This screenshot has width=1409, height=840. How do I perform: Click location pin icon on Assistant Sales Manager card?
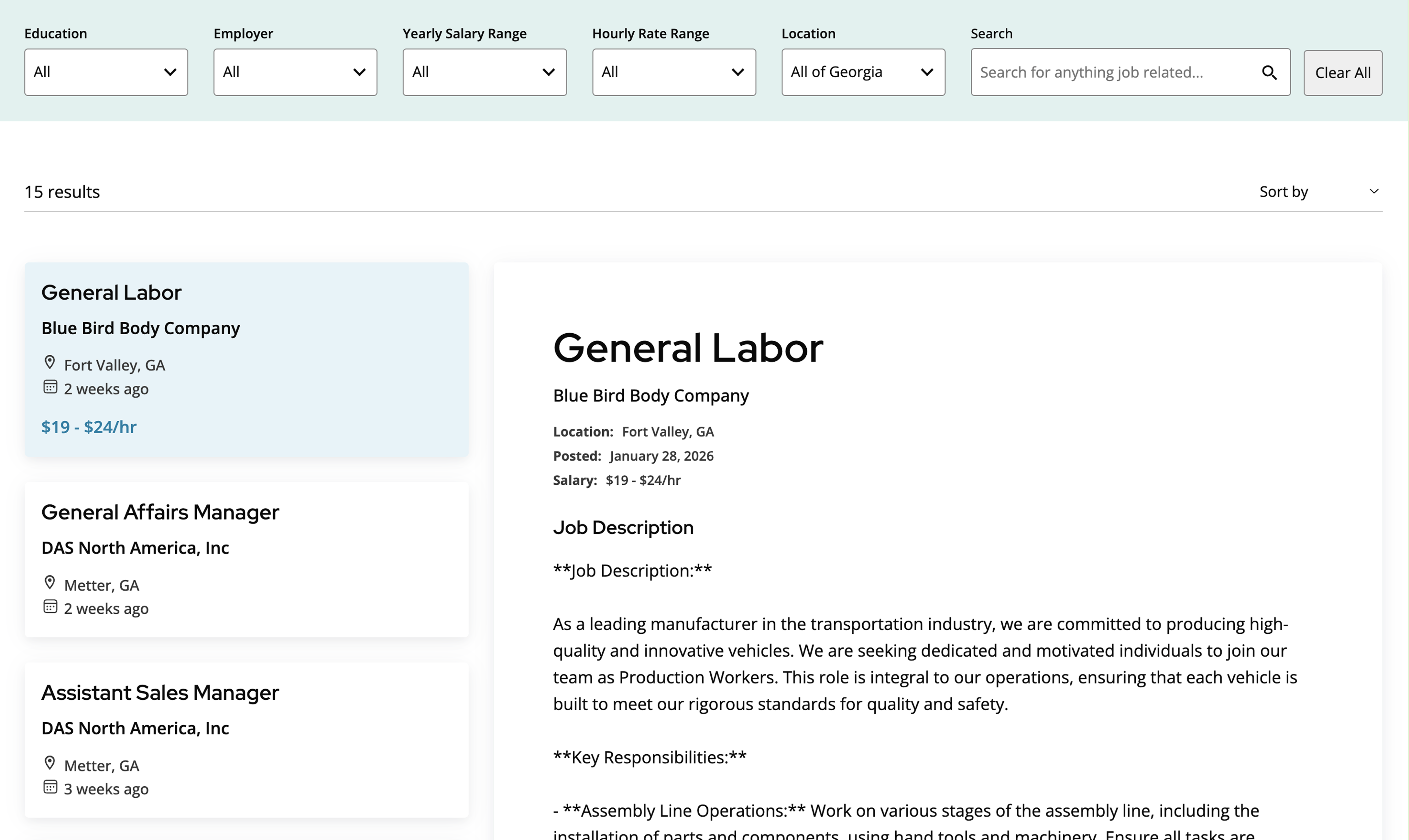tap(50, 763)
